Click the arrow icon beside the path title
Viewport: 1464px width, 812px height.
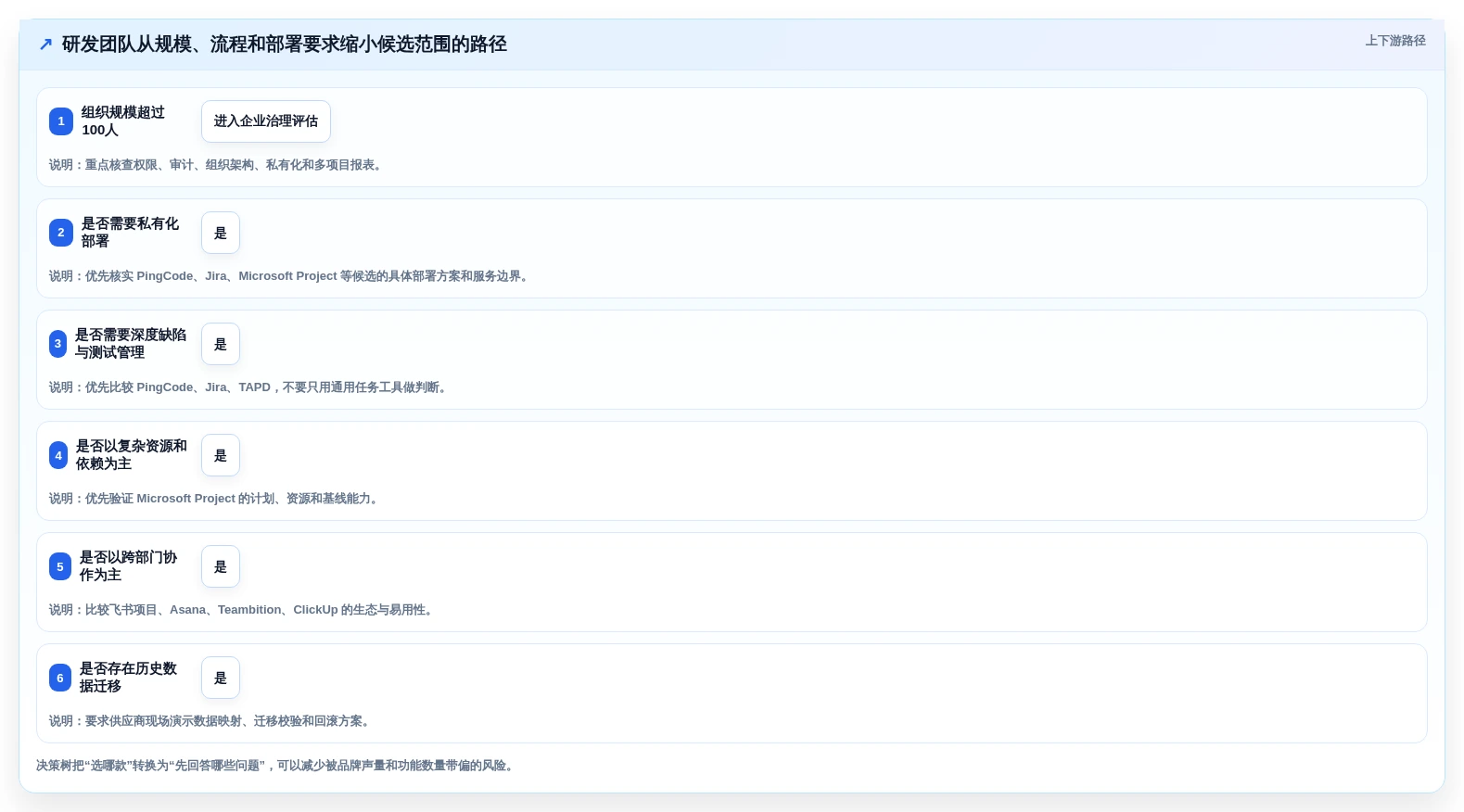point(45,44)
